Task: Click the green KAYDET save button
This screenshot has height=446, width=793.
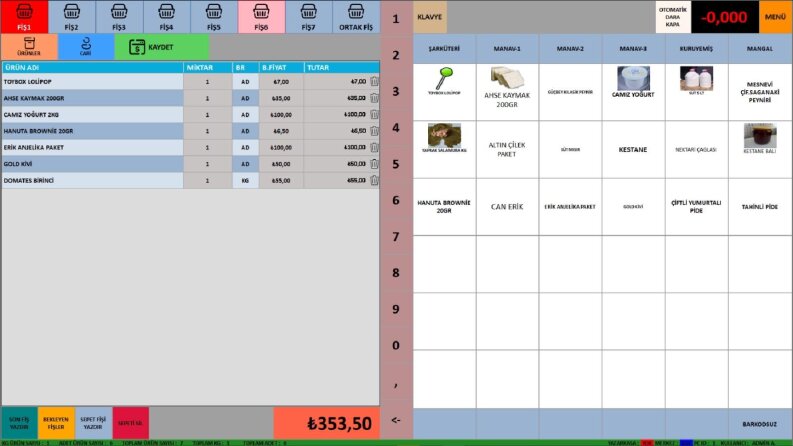Action: (162, 47)
